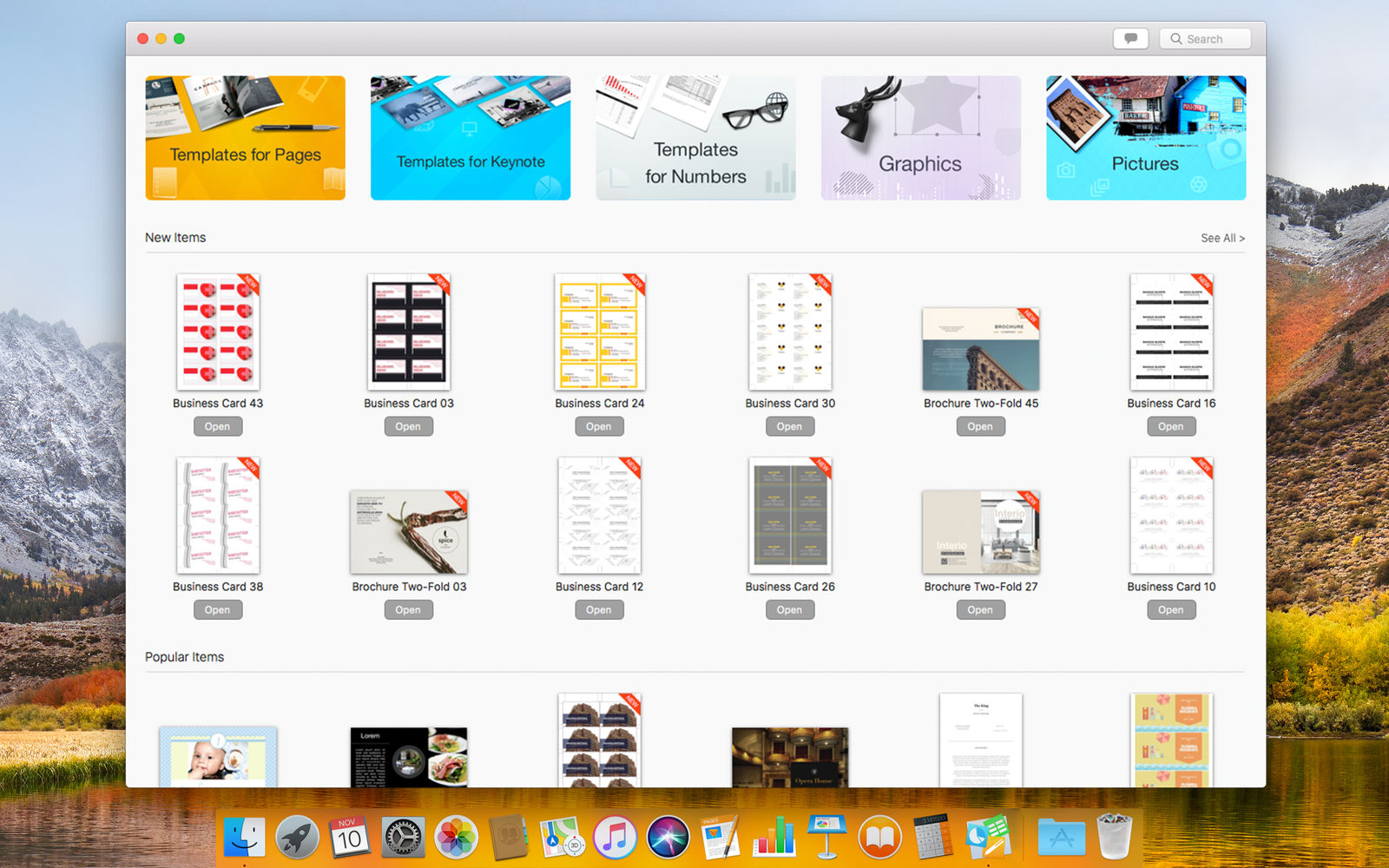
Task: Open Trash in the dock
Action: [1115, 837]
